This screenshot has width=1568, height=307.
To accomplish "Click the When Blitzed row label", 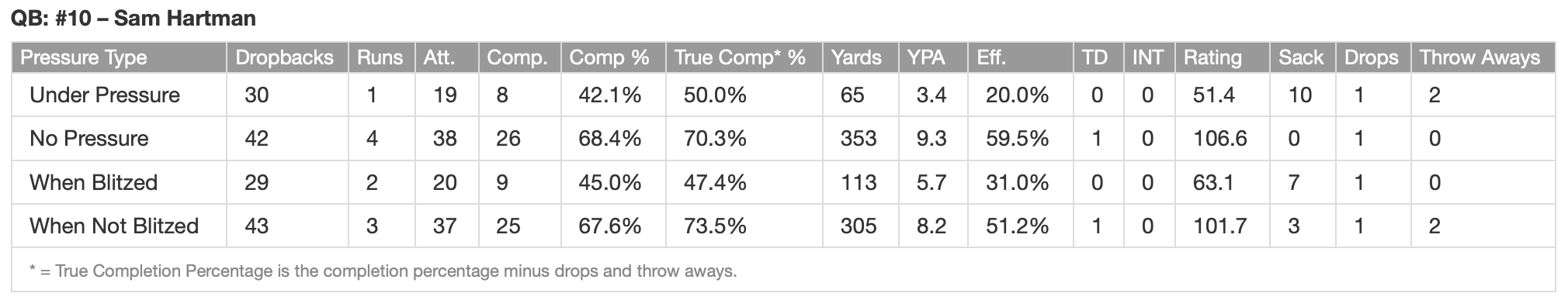I will pos(94,183).
